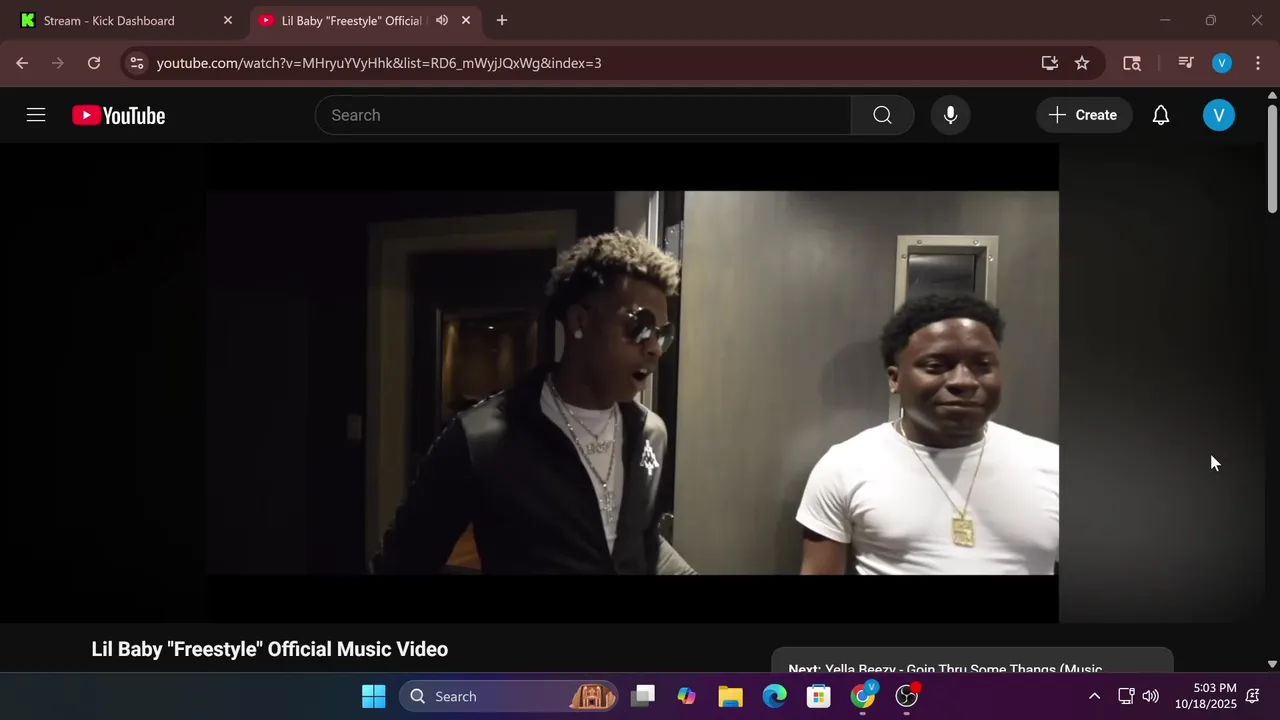Reload the YouTube page
The height and width of the screenshot is (720, 1280).
94,63
